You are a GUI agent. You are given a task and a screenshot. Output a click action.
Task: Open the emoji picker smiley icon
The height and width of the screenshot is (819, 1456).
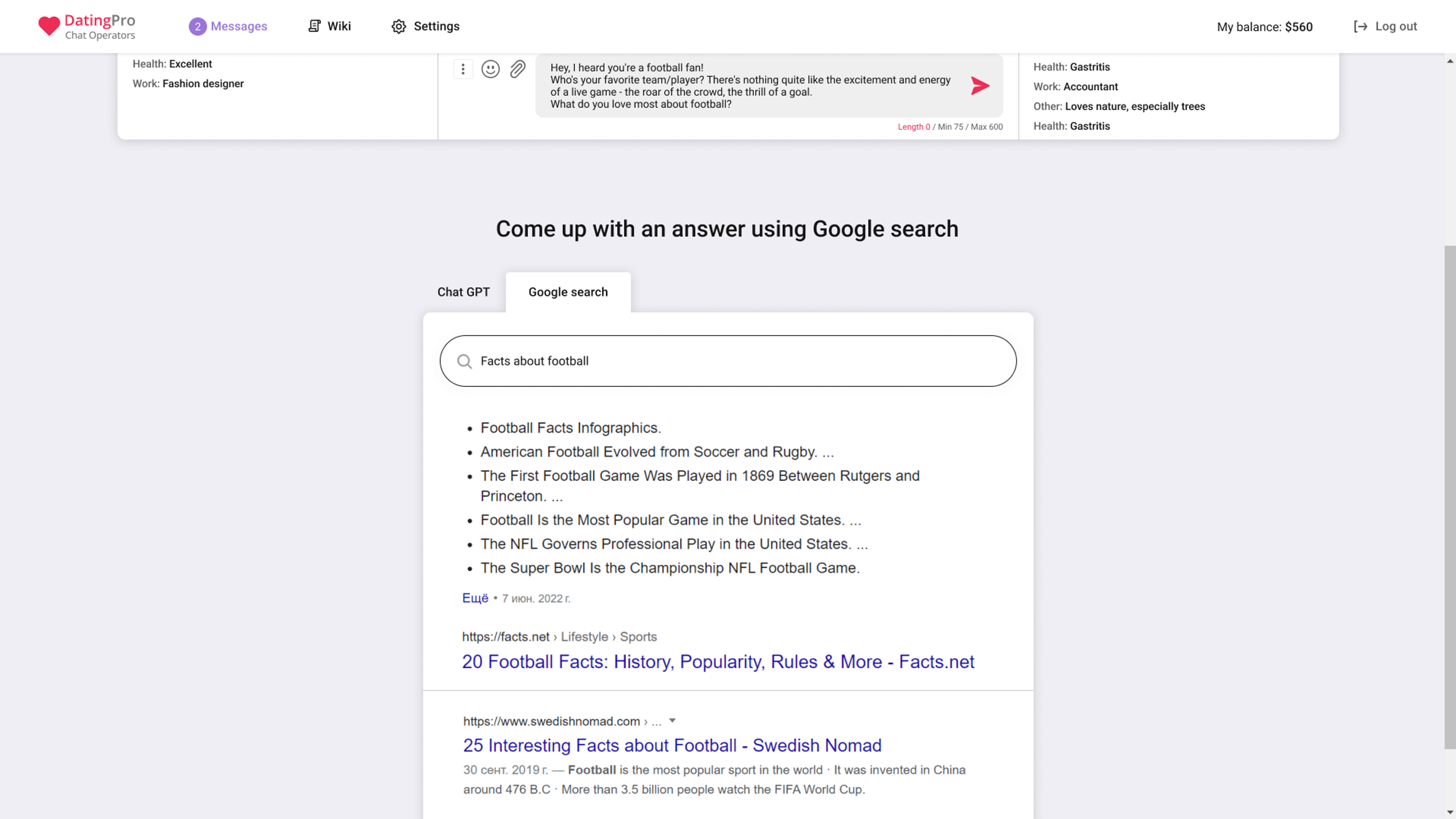click(x=490, y=69)
